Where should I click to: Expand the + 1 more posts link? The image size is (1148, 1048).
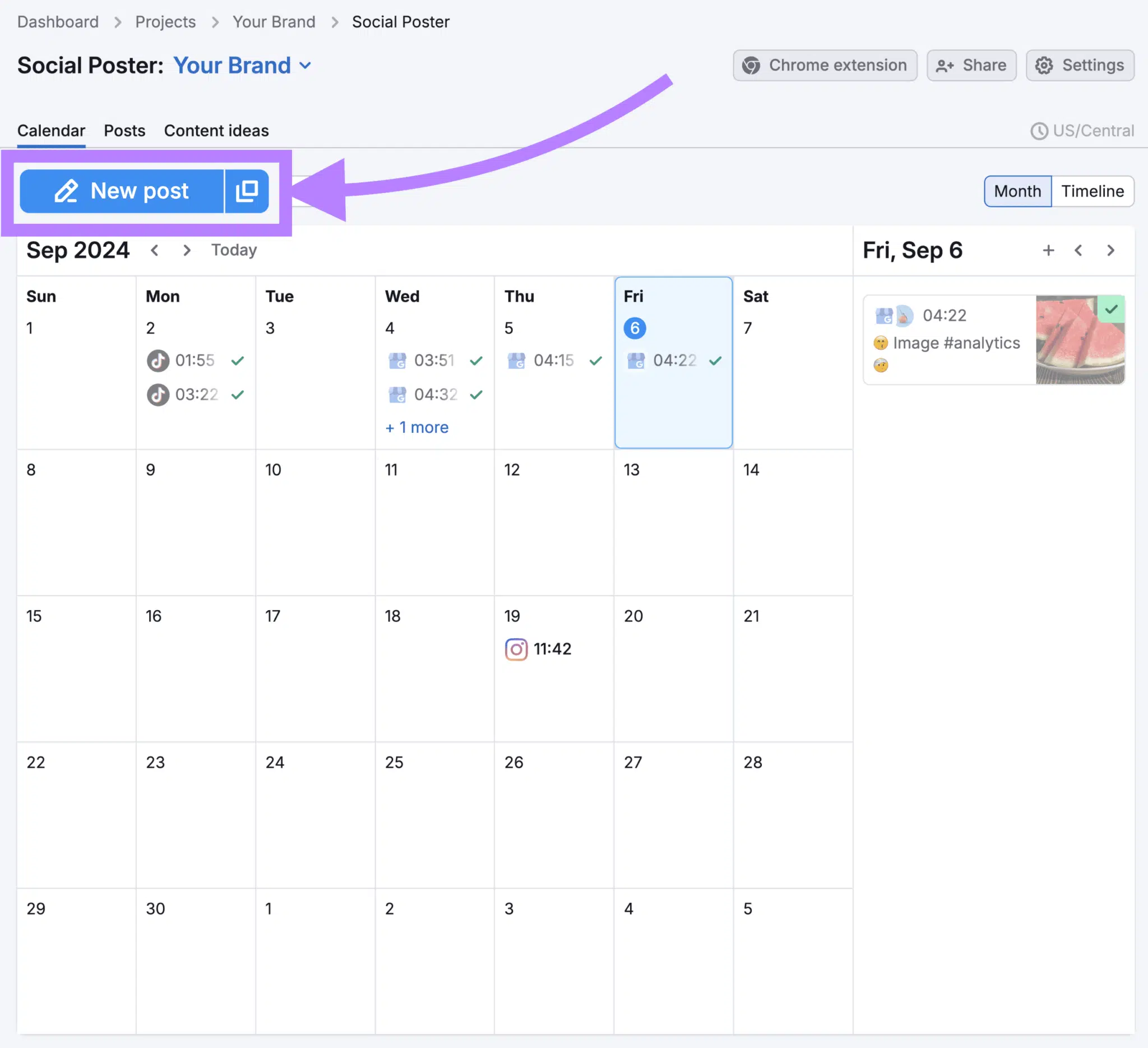pyautogui.click(x=417, y=427)
